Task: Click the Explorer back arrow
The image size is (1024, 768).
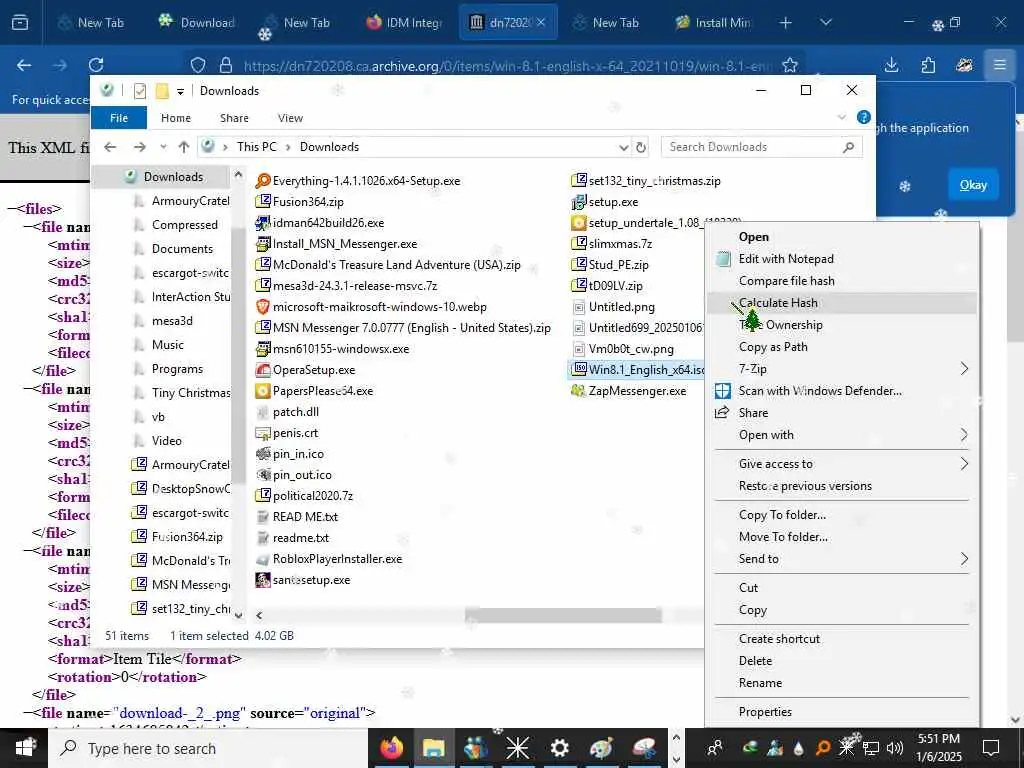Action: (110, 147)
